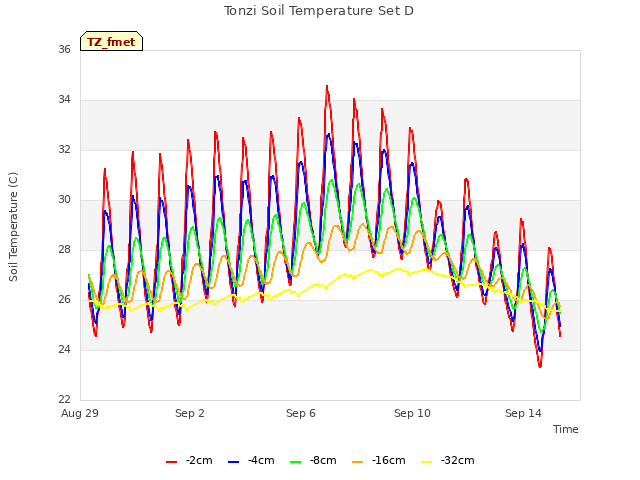The image size is (640, 480).
Task: Click the TZ_fmet label box
Action: 111,41
